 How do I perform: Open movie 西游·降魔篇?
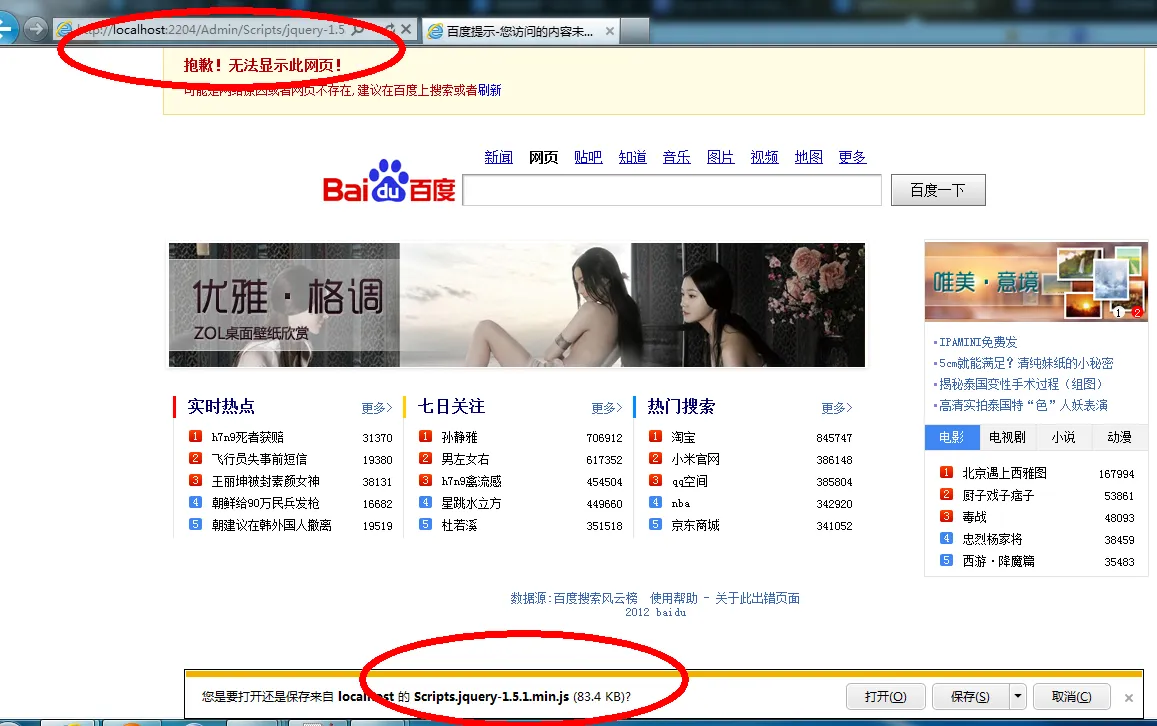click(x=998, y=561)
